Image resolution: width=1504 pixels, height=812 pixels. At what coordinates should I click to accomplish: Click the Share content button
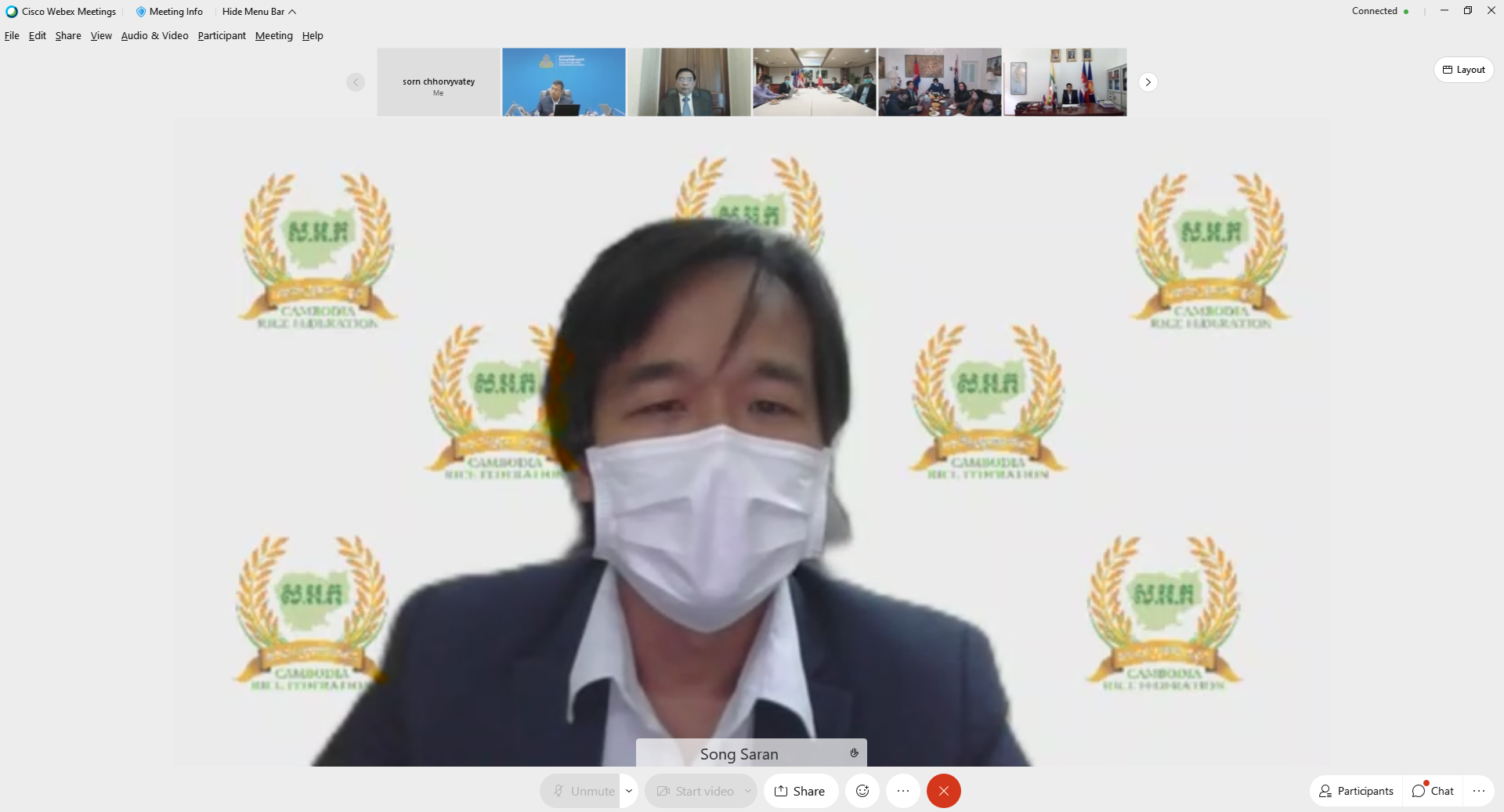click(x=801, y=791)
